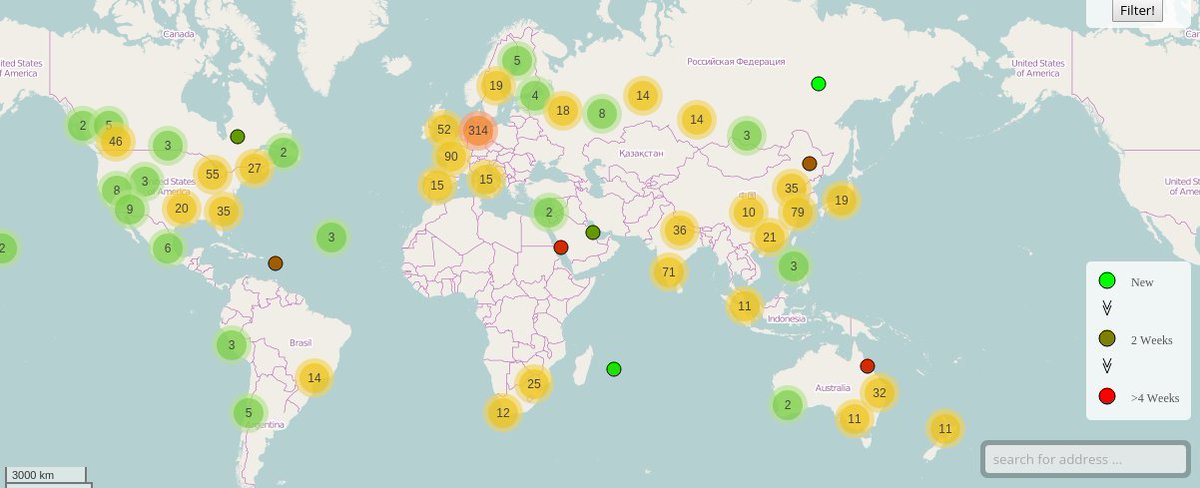Open the green 2 cluster in western Australia
The width and height of the screenshot is (1200, 488).
click(x=788, y=405)
